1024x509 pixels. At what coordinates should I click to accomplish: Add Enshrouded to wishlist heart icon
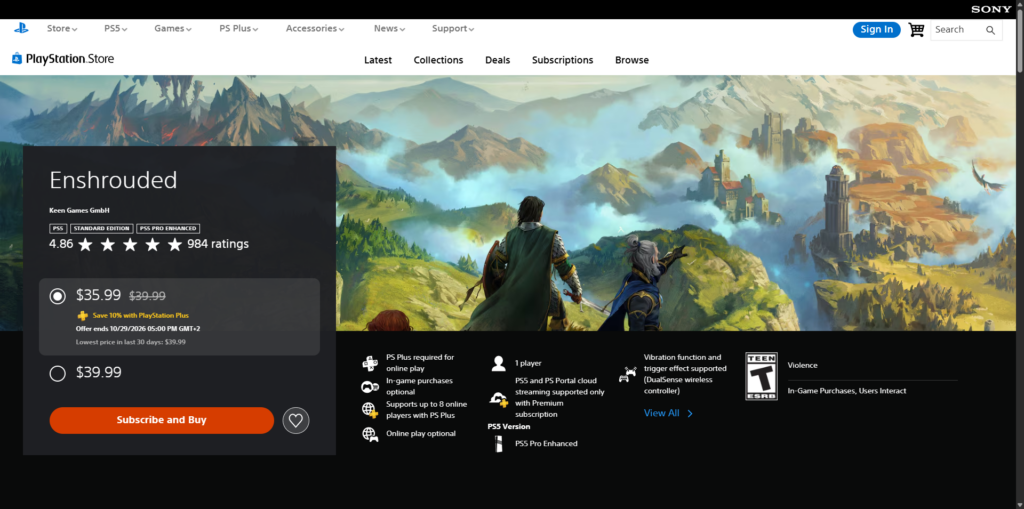point(296,420)
